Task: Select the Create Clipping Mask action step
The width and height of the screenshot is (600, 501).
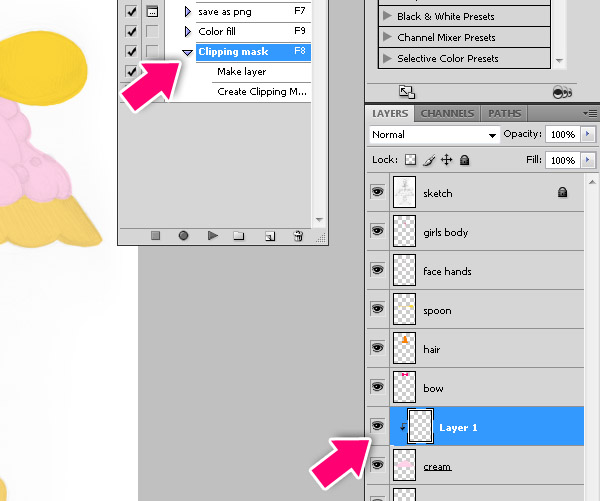Action: [262, 92]
